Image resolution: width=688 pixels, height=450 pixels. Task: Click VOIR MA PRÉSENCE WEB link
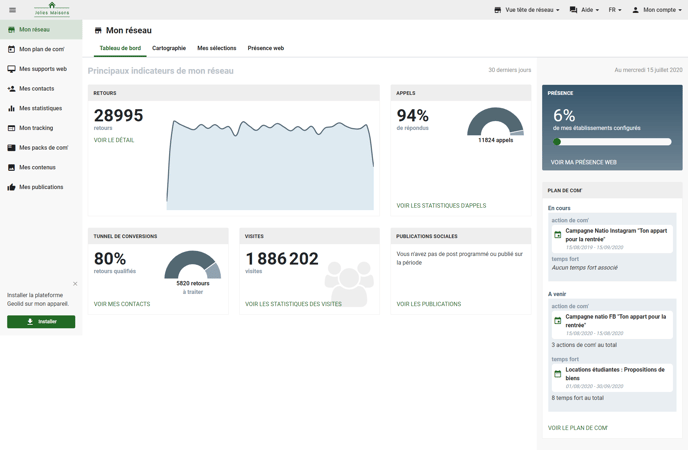[x=584, y=162]
